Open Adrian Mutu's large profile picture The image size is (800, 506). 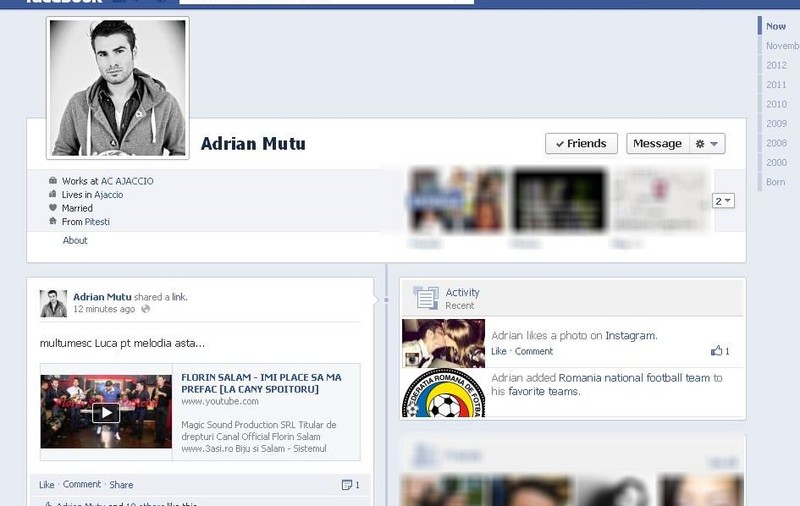click(x=118, y=88)
